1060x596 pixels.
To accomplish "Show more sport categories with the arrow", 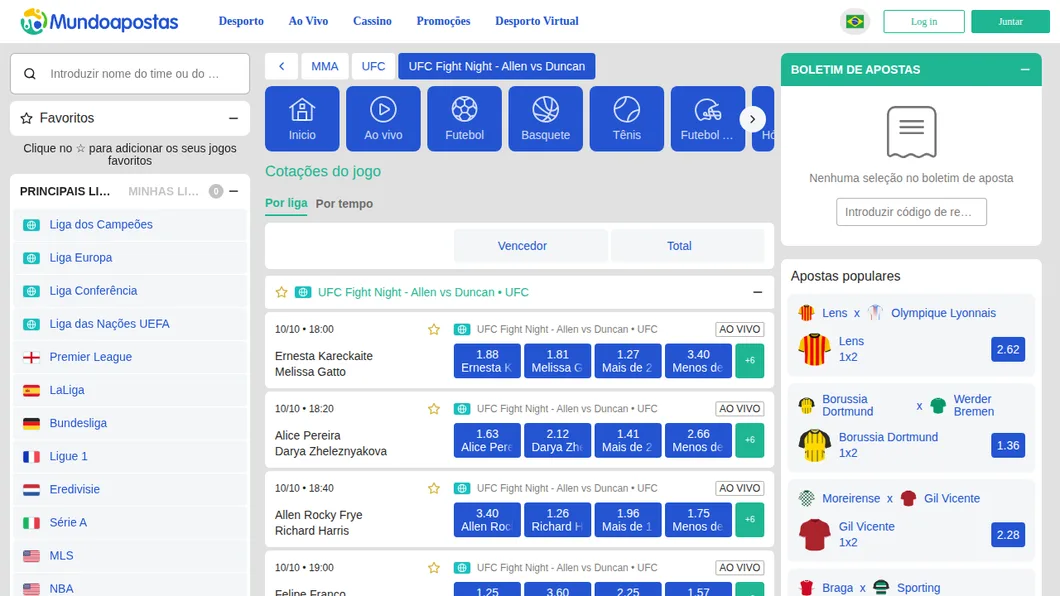I will [752, 119].
